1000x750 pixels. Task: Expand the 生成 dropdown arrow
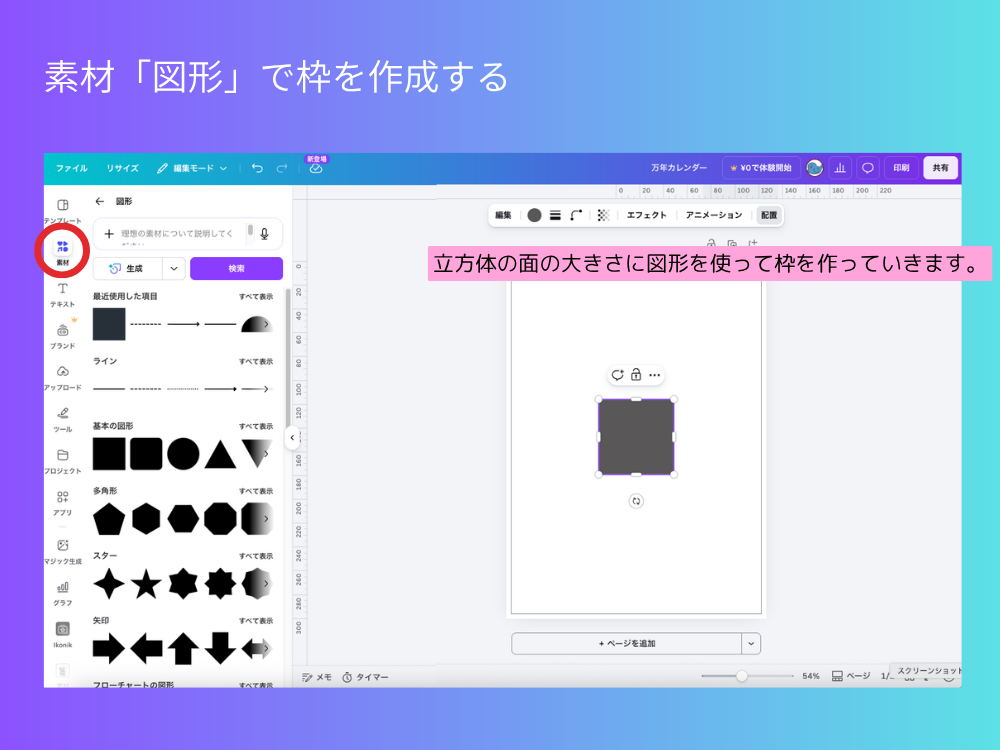tap(173, 268)
